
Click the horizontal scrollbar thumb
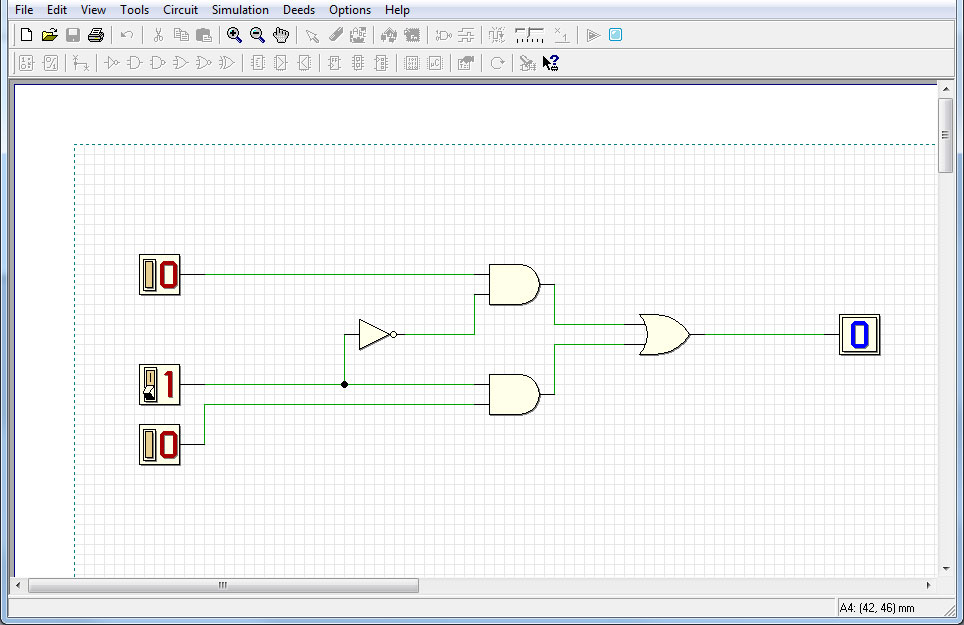(223, 585)
